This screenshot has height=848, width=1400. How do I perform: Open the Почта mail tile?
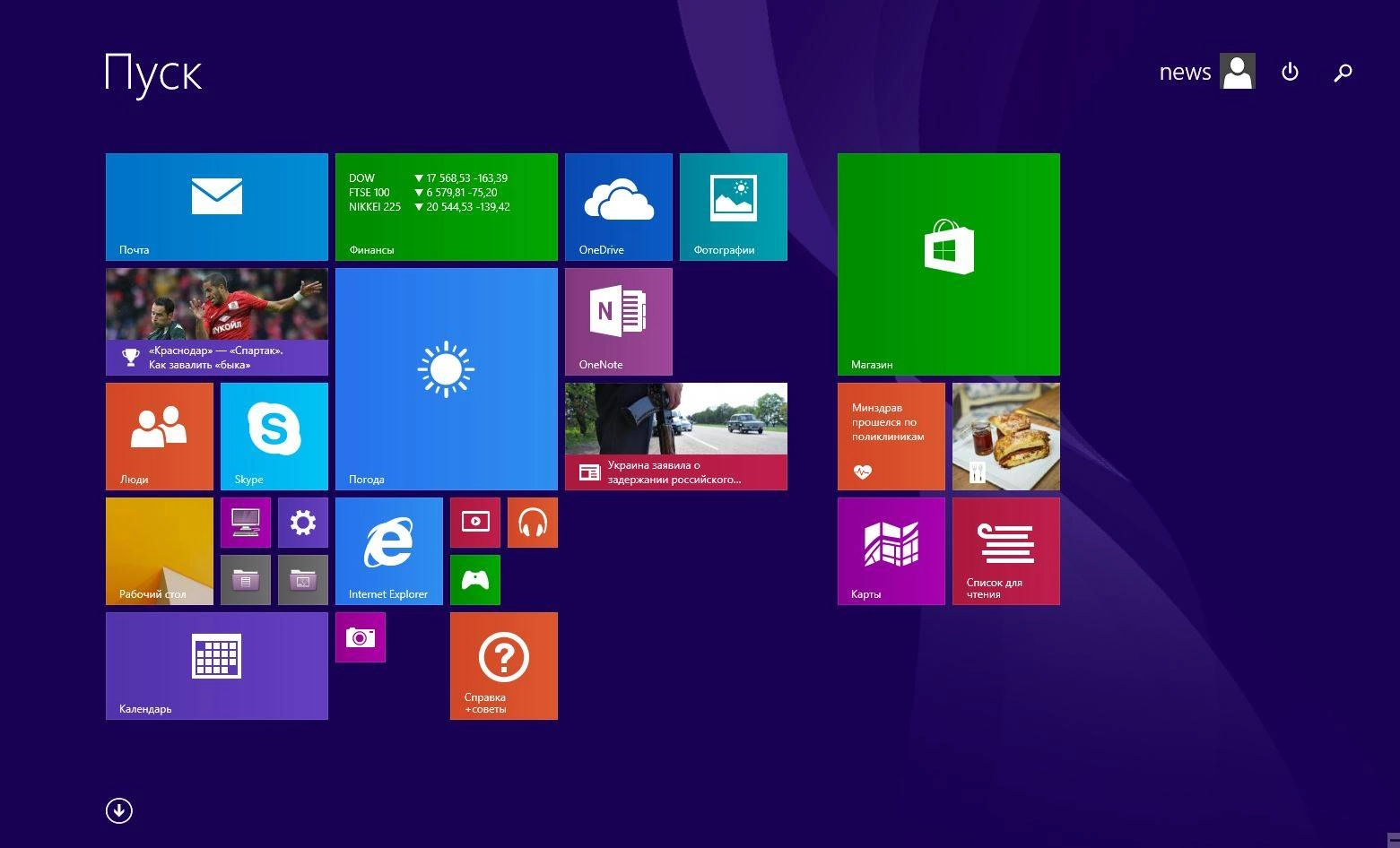pos(217,207)
